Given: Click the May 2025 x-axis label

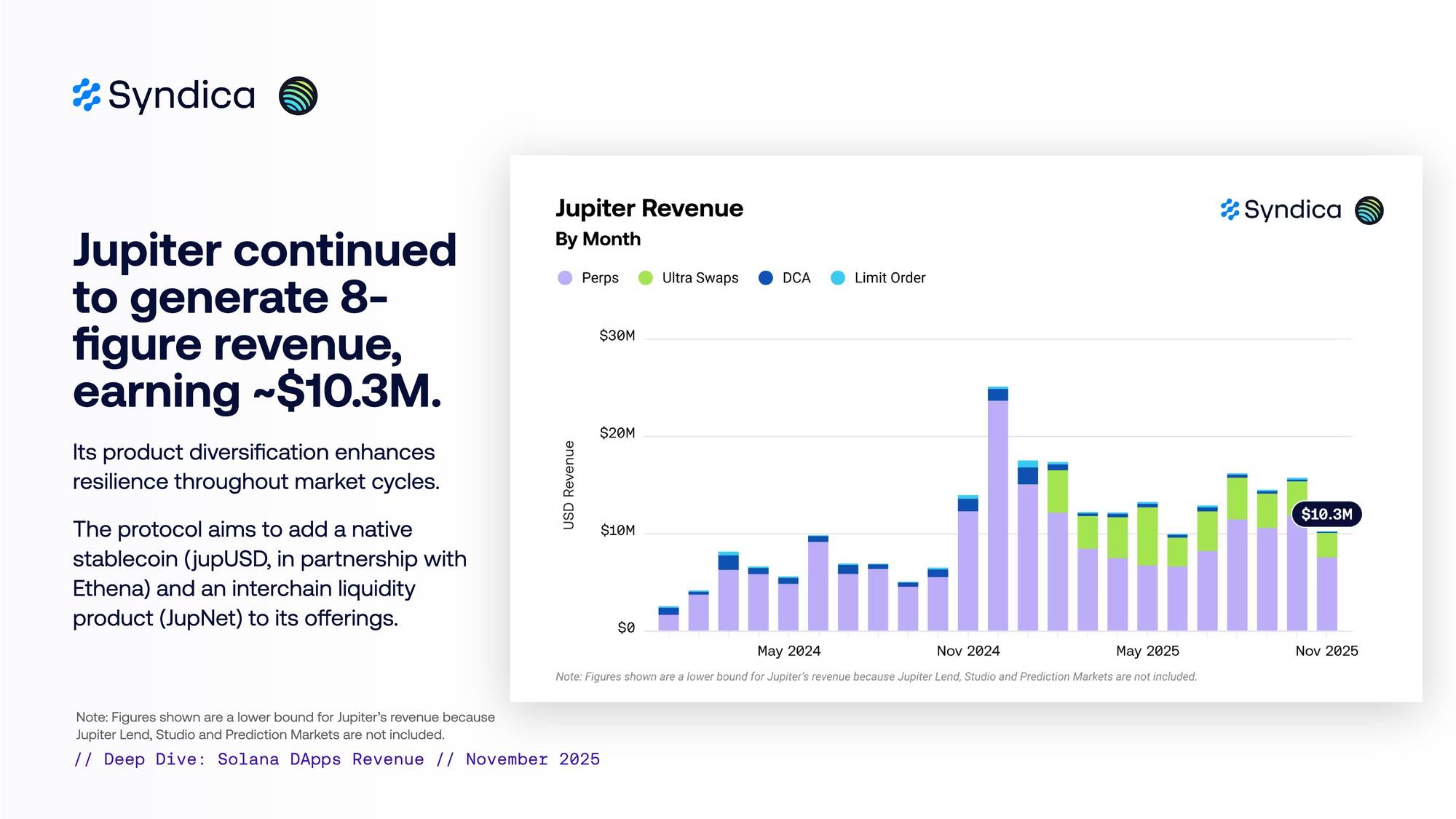Looking at the screenshot, I should 1147,651.
